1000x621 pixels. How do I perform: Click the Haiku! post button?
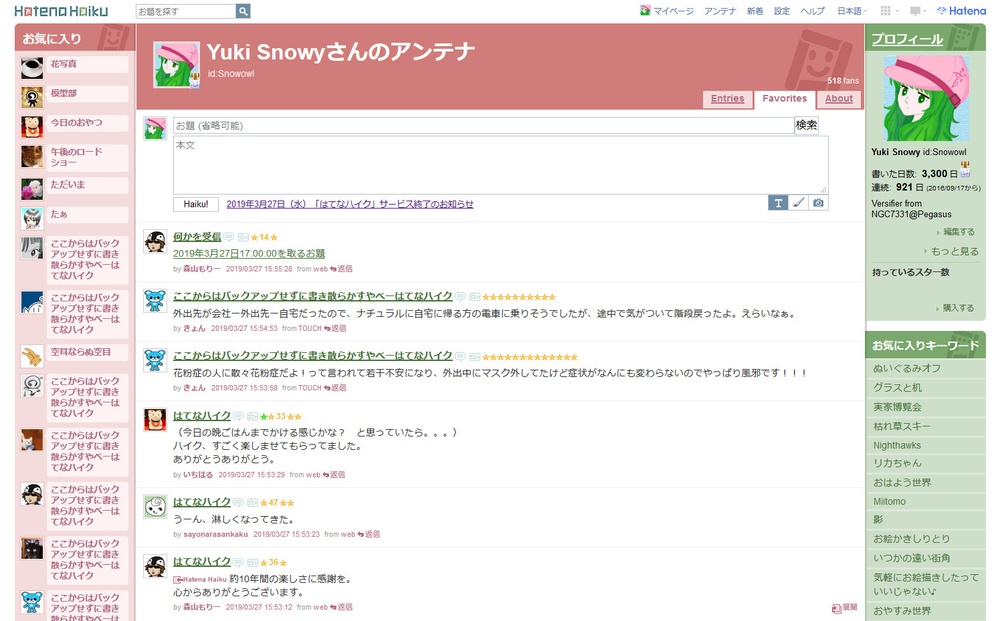coord(196,204)
